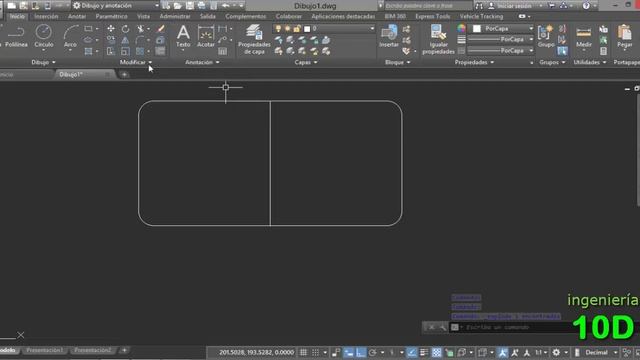Image resolution: width=640 pixels, height=360 pixels.
Task: Select the Array (Matriz) tool
Action: [x=140, y=51]
